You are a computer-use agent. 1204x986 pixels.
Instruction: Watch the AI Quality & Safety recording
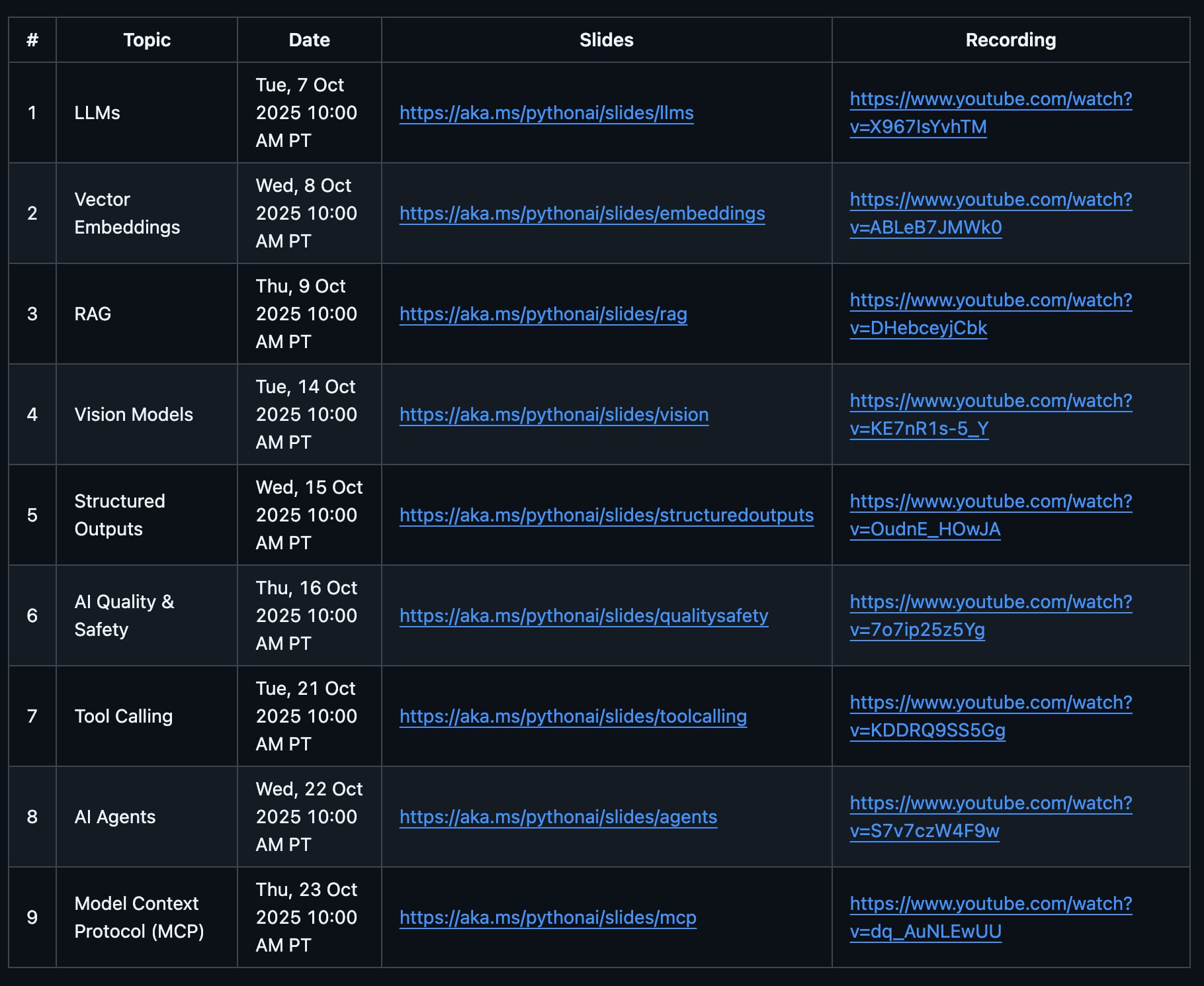990,602
